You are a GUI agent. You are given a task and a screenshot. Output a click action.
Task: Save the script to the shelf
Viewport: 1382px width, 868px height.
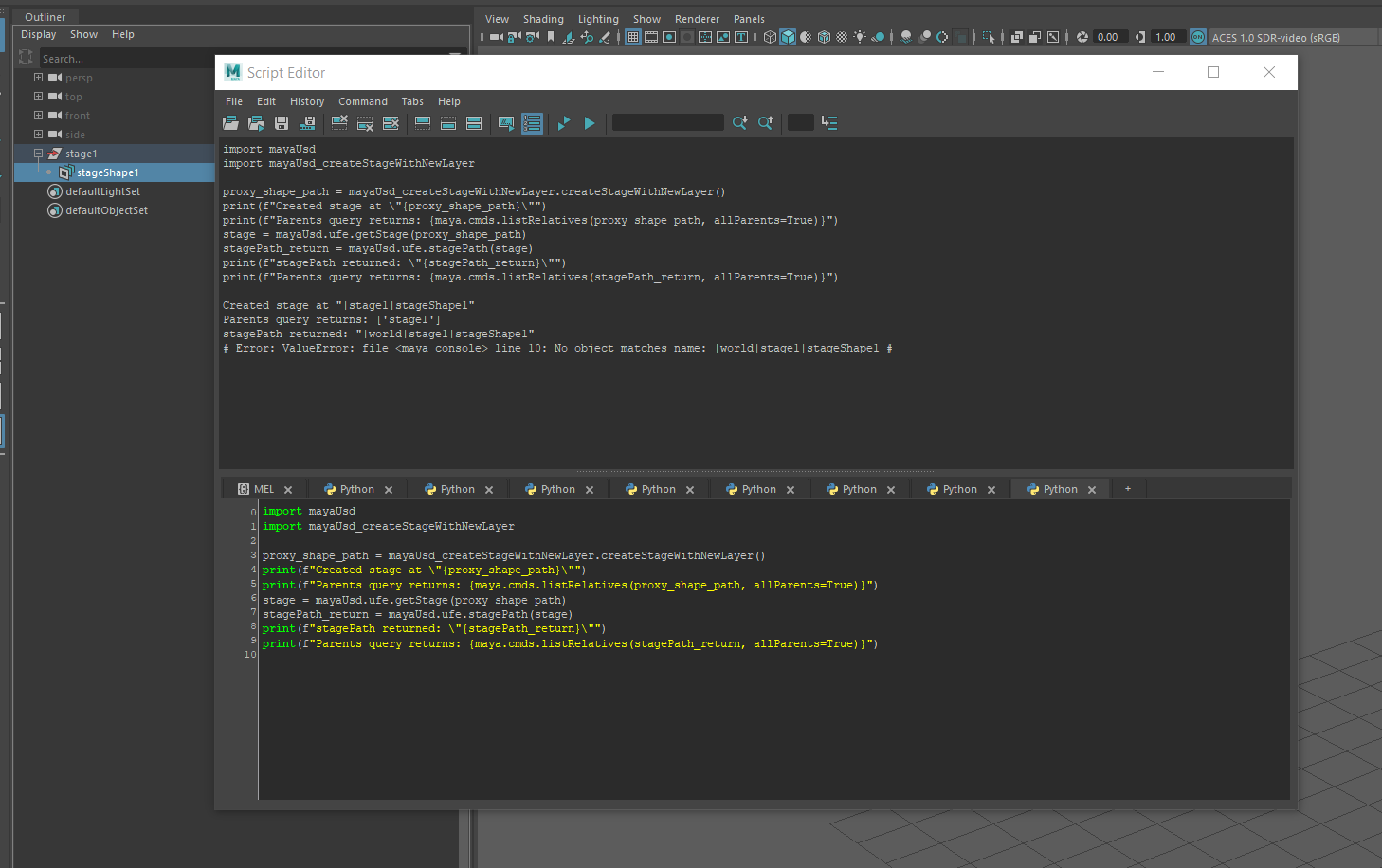tap(309, 122)
